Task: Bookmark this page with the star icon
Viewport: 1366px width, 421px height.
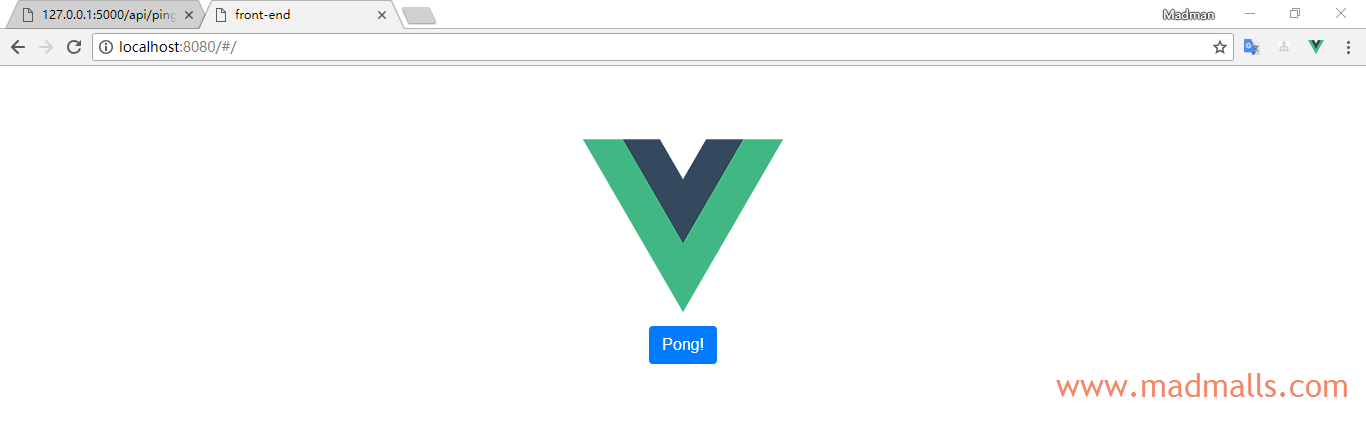Action: (x=1220, y=47)
